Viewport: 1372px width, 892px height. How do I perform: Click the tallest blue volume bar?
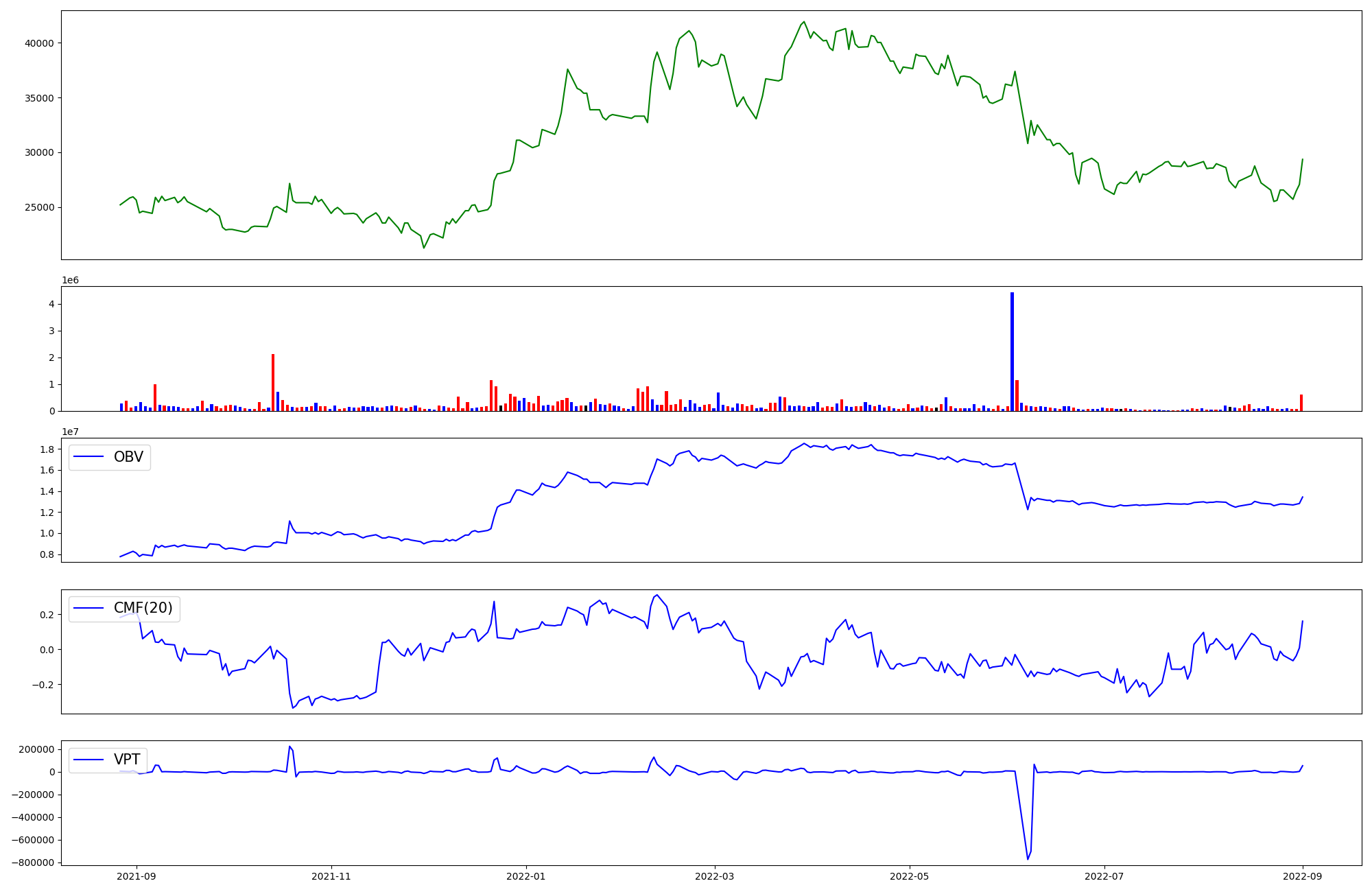[x=1012, y=351]
